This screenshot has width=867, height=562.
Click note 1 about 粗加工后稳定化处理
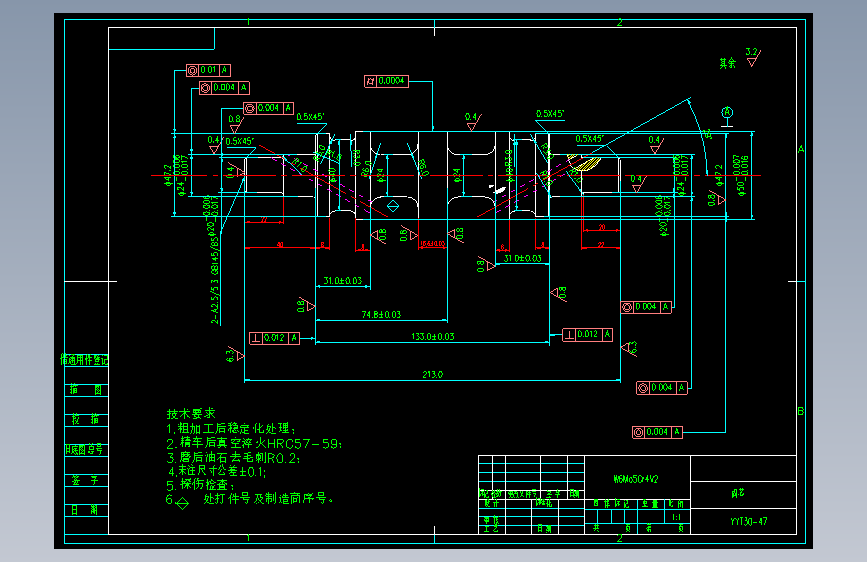point(231,429)
